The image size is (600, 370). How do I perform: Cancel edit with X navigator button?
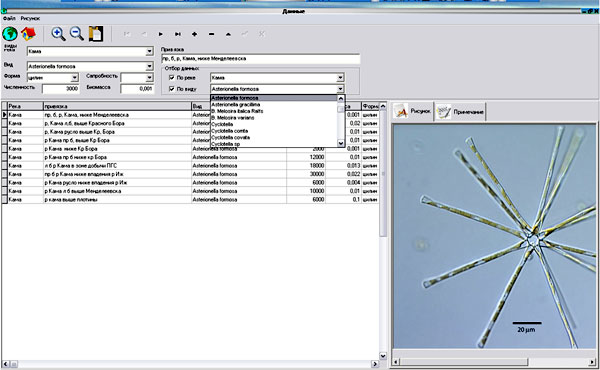pos(262,34)
